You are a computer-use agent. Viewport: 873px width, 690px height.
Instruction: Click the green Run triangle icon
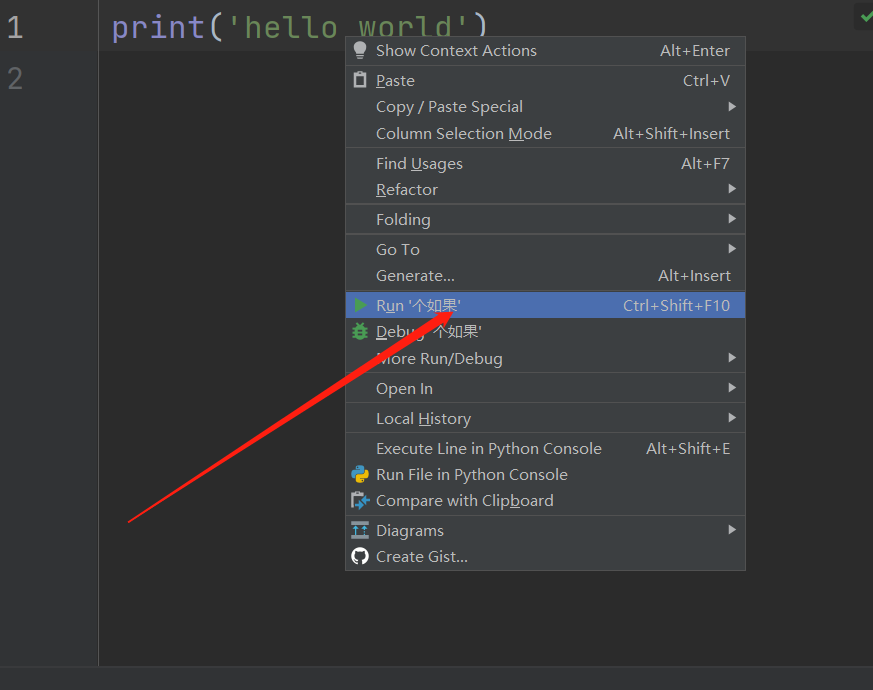[x=360, y=305]
